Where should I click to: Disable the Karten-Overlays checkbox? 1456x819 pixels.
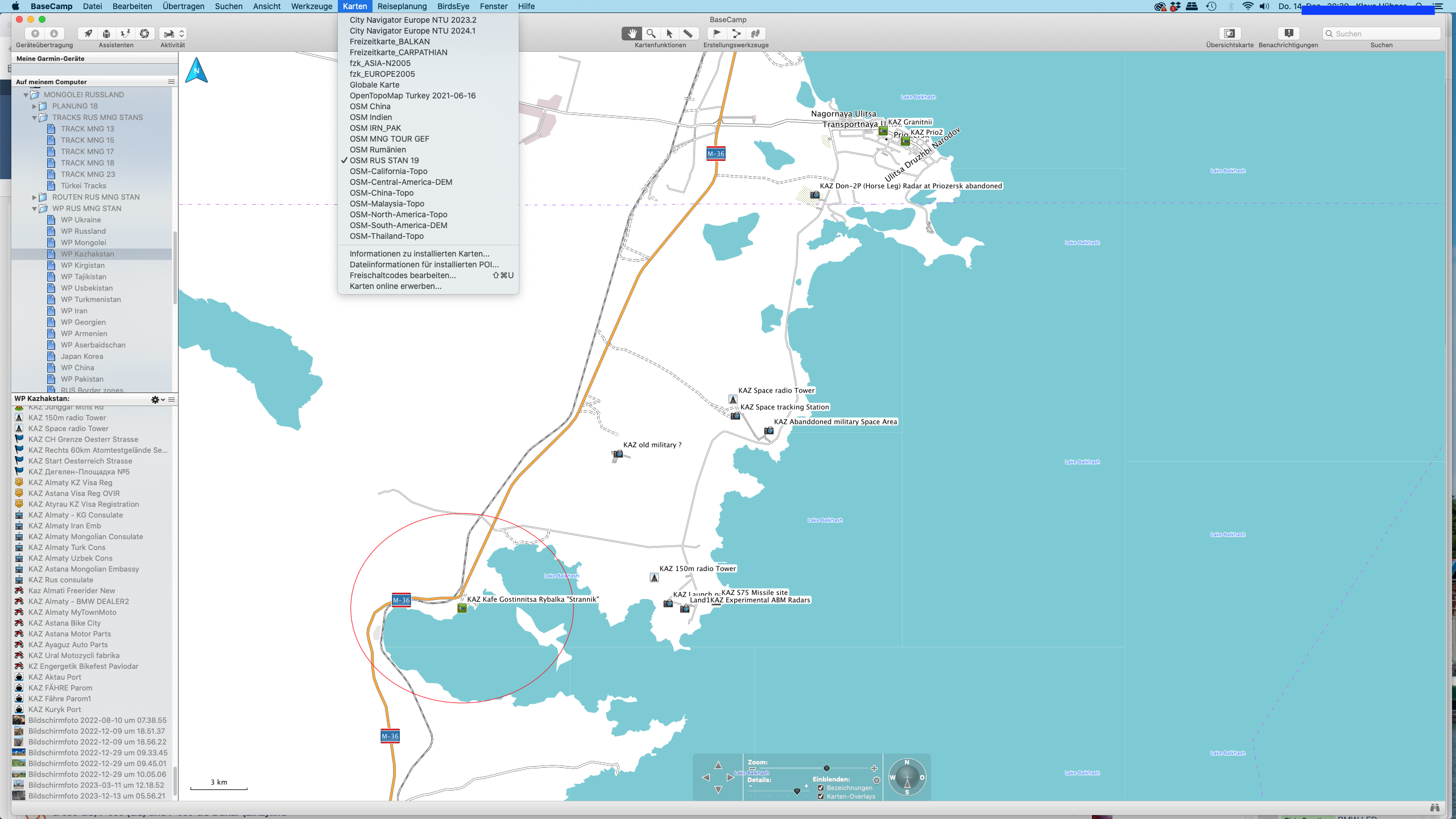pyautogui.click(x=821, y=796)
